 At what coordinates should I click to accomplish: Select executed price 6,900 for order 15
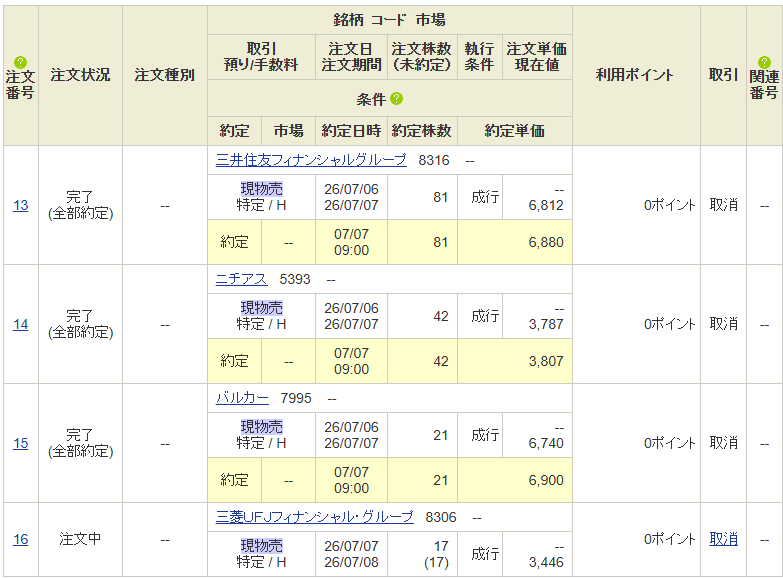coord(546,480)
